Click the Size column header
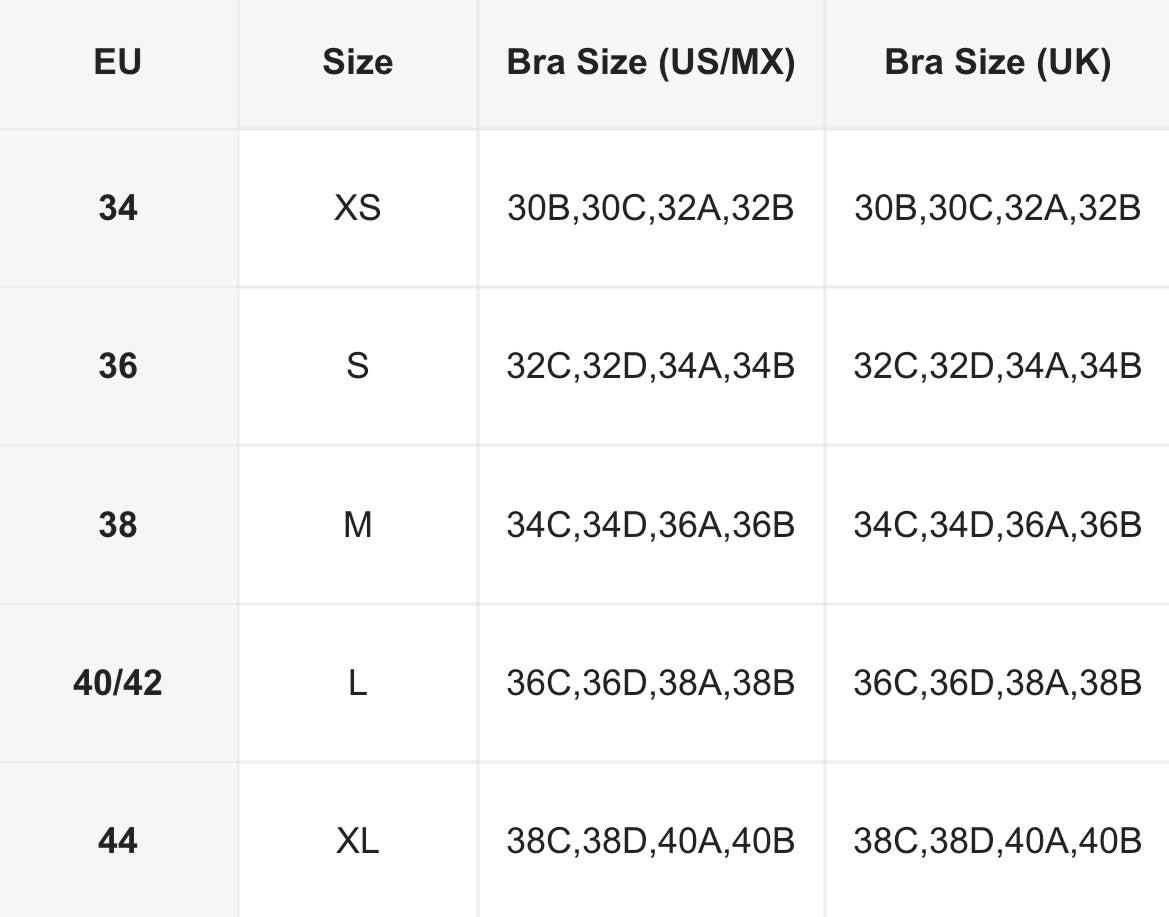This screenshot has width=1169, height=917. click(x=357, y=62)
